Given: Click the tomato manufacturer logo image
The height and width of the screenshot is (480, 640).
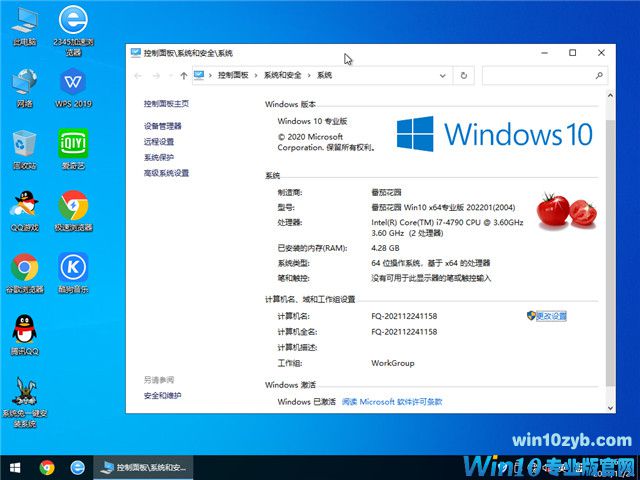Looking at the screenshot, I should pos(567,210).
